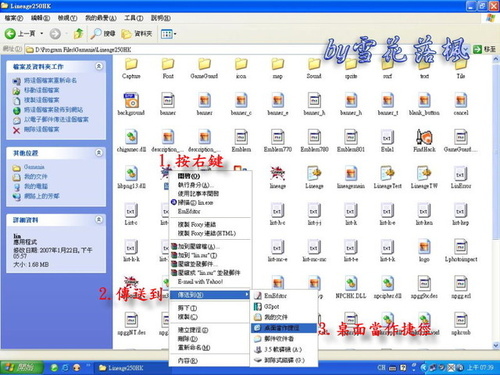Open 網路上的芳鄰 in left panel
This screenshot has width=500, height=375.
tap(41, 196)
